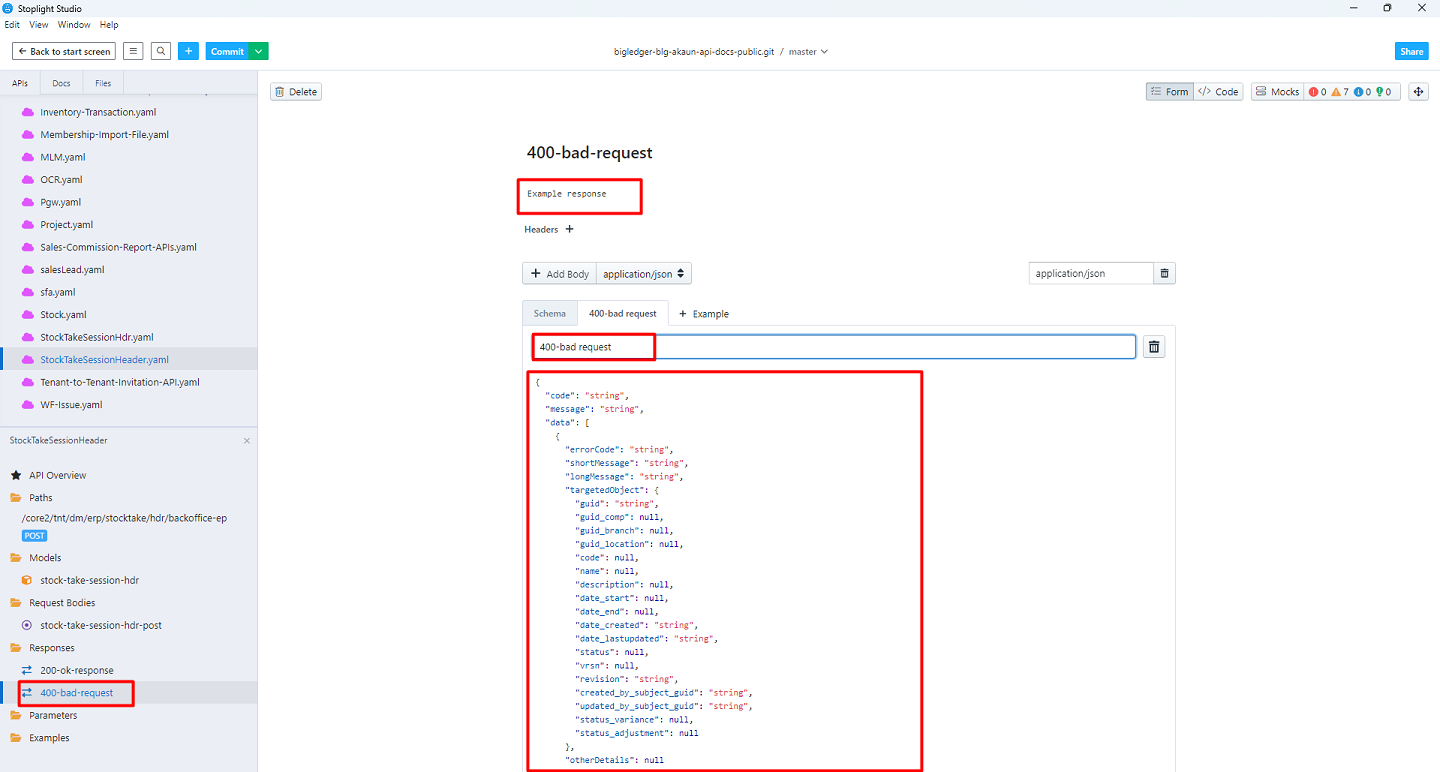The height and width of the screenshot is (772, 1440).
Task: Switch to Code view
Action: click(x=1219, y=92)
